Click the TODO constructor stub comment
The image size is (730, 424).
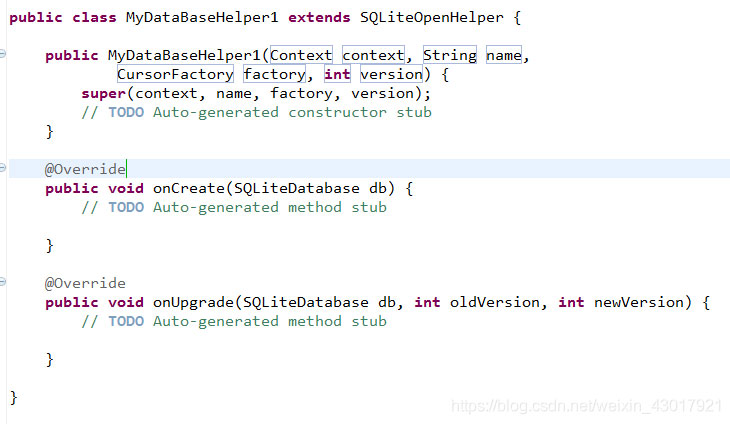[257, 113]
